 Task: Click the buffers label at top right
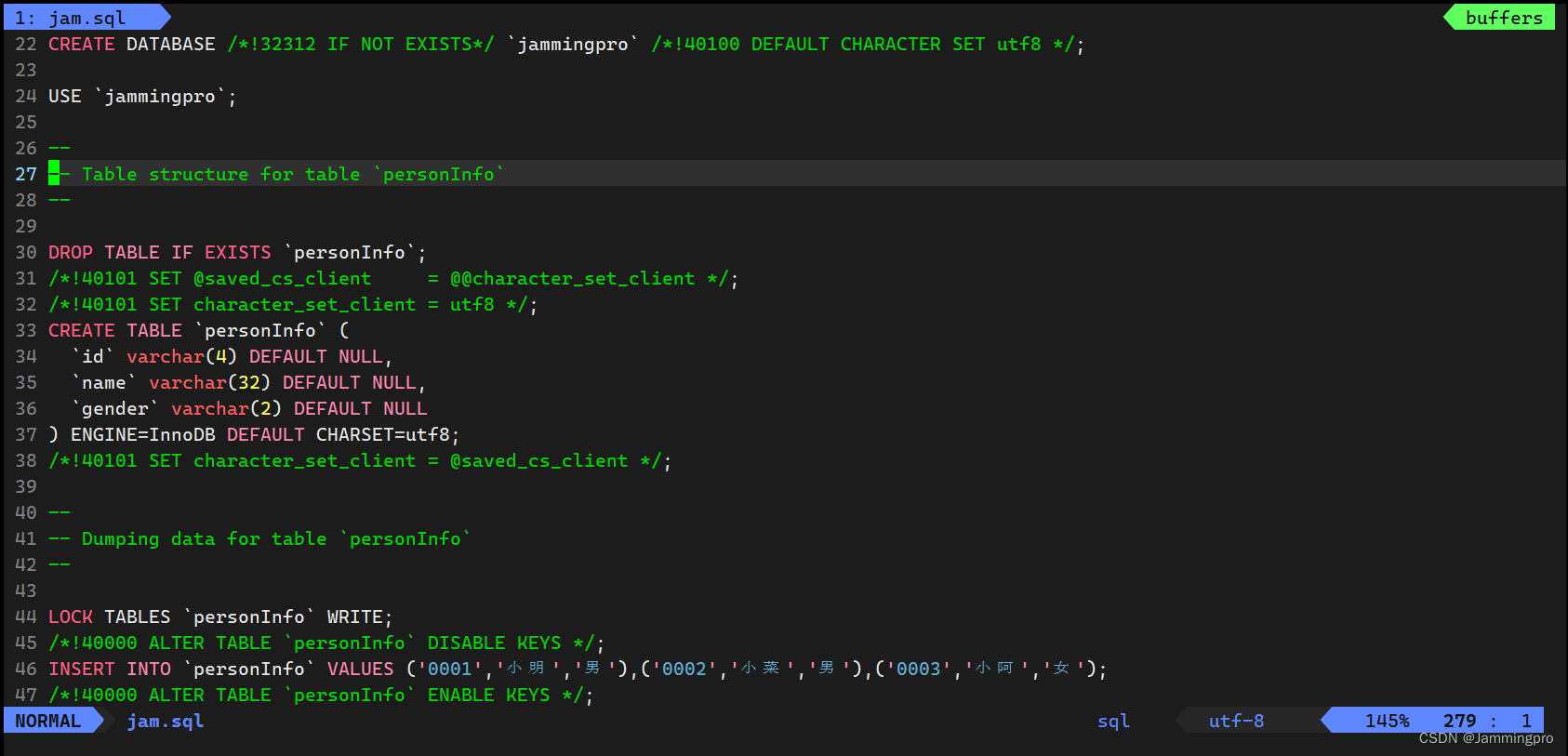coord(1504,18)
